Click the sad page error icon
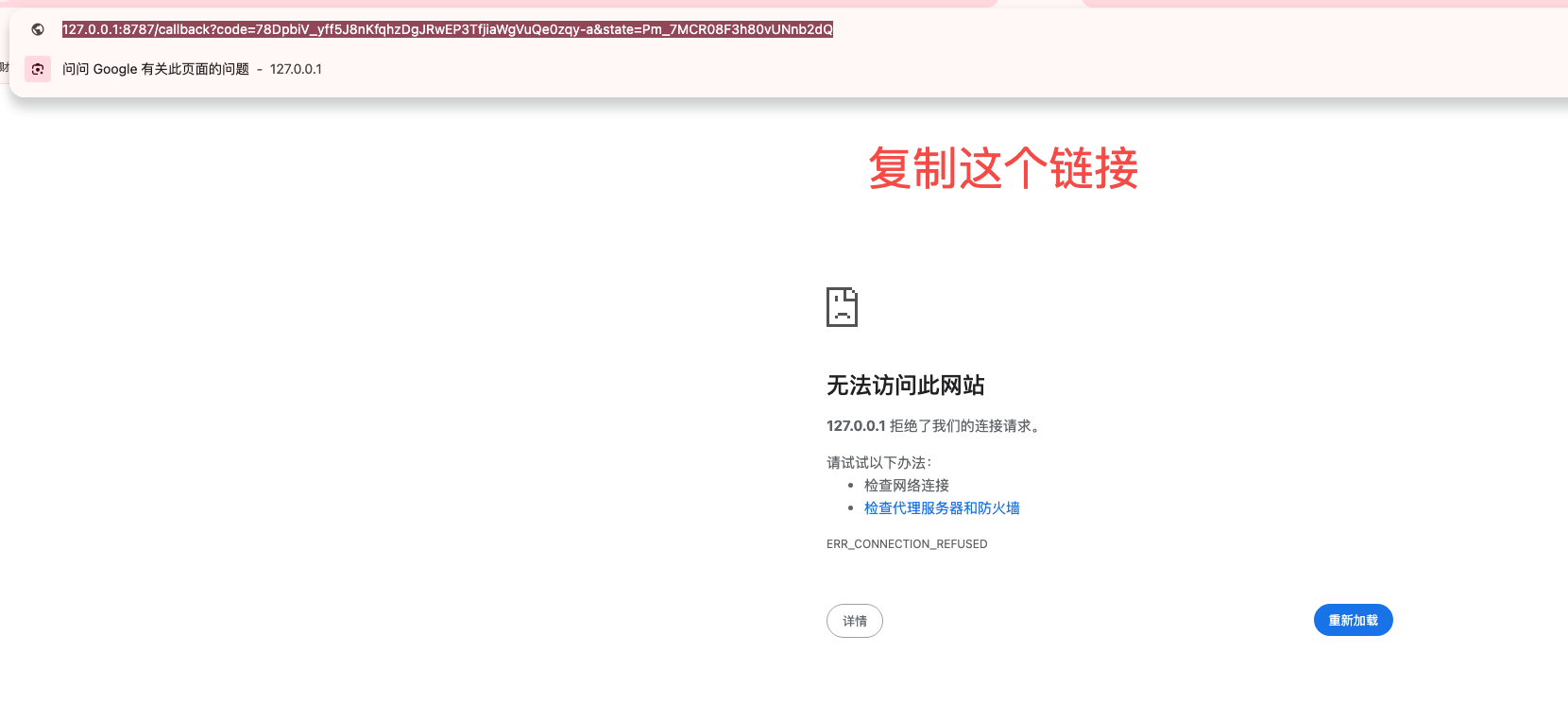Screen dimensions: 1568x721 coord(842,307)
